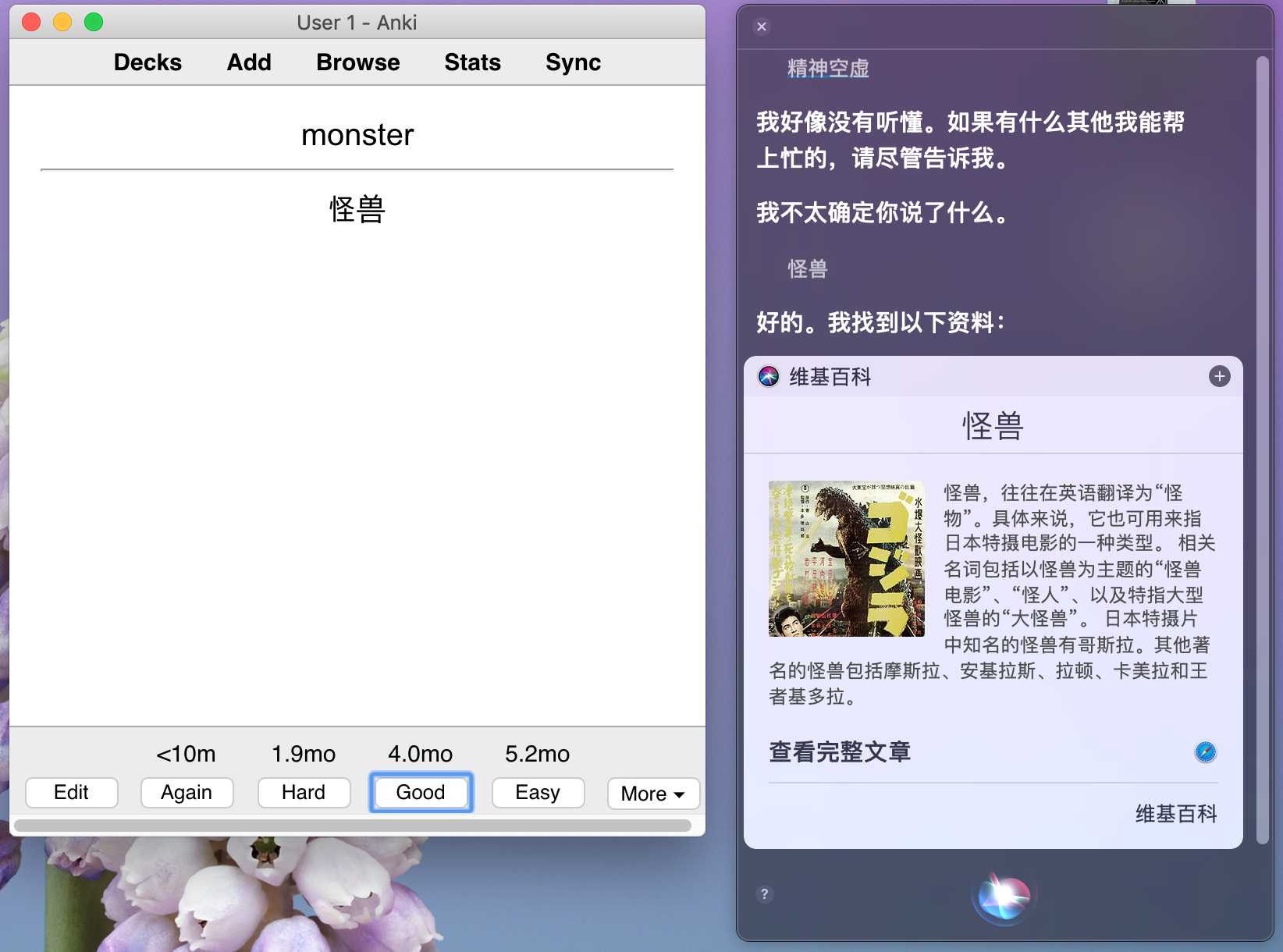Sync the Anki collection

pos(574,62)
